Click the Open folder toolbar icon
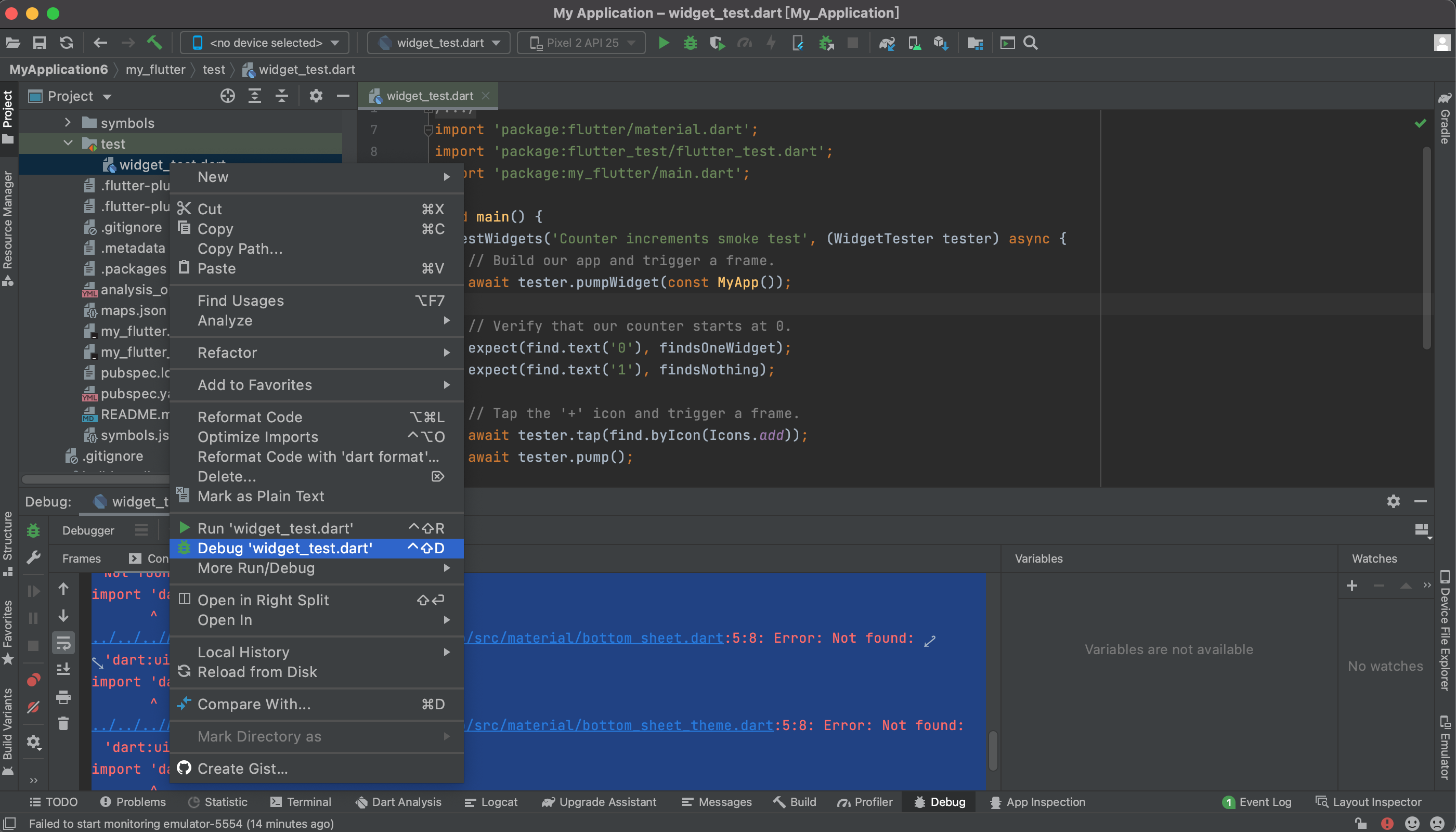The height and width of the screenshot is (832, 1456). tap(12, 43)
